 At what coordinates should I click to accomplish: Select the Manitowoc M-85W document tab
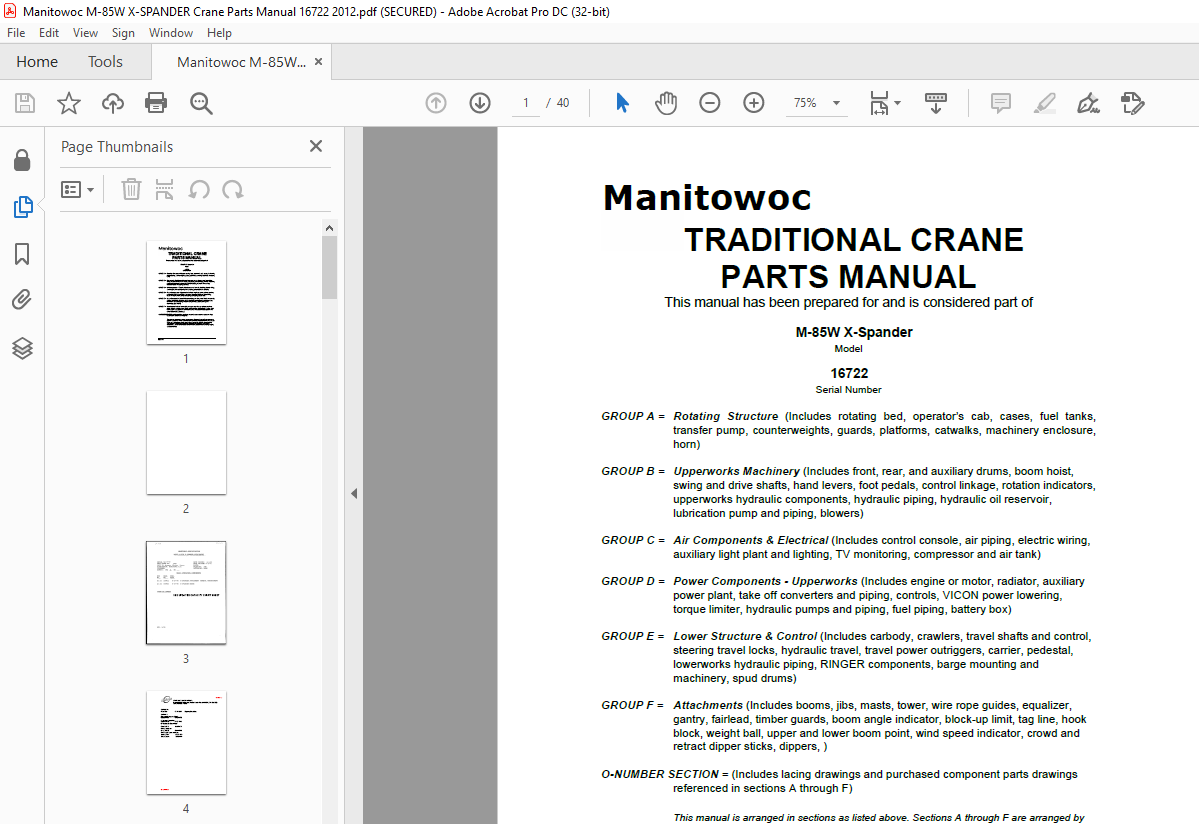241,63
